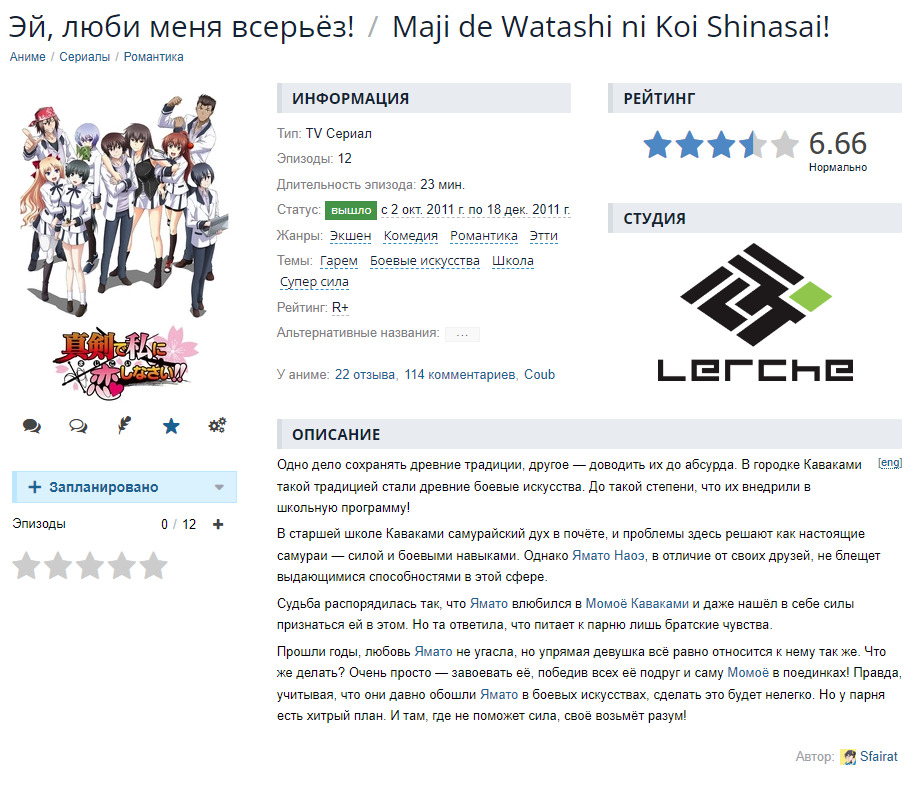Add anime to list via Запланировано button

coord(104,487)
